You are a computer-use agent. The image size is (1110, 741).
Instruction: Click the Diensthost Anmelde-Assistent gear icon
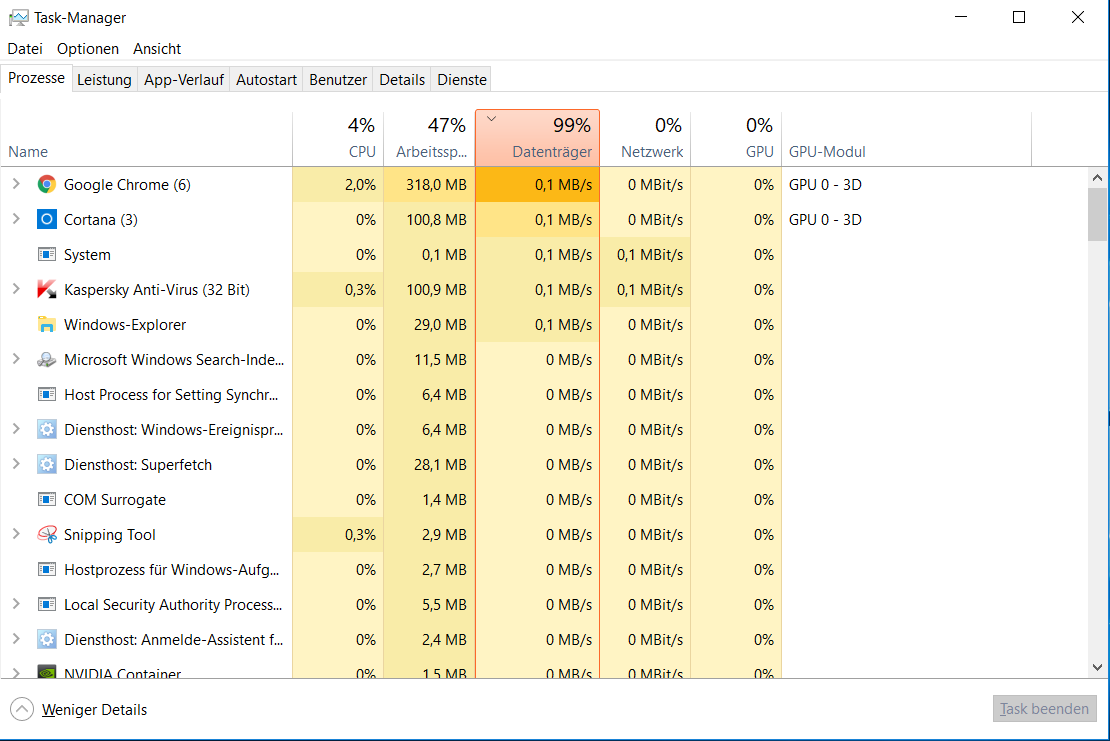(x=47, y=639)
